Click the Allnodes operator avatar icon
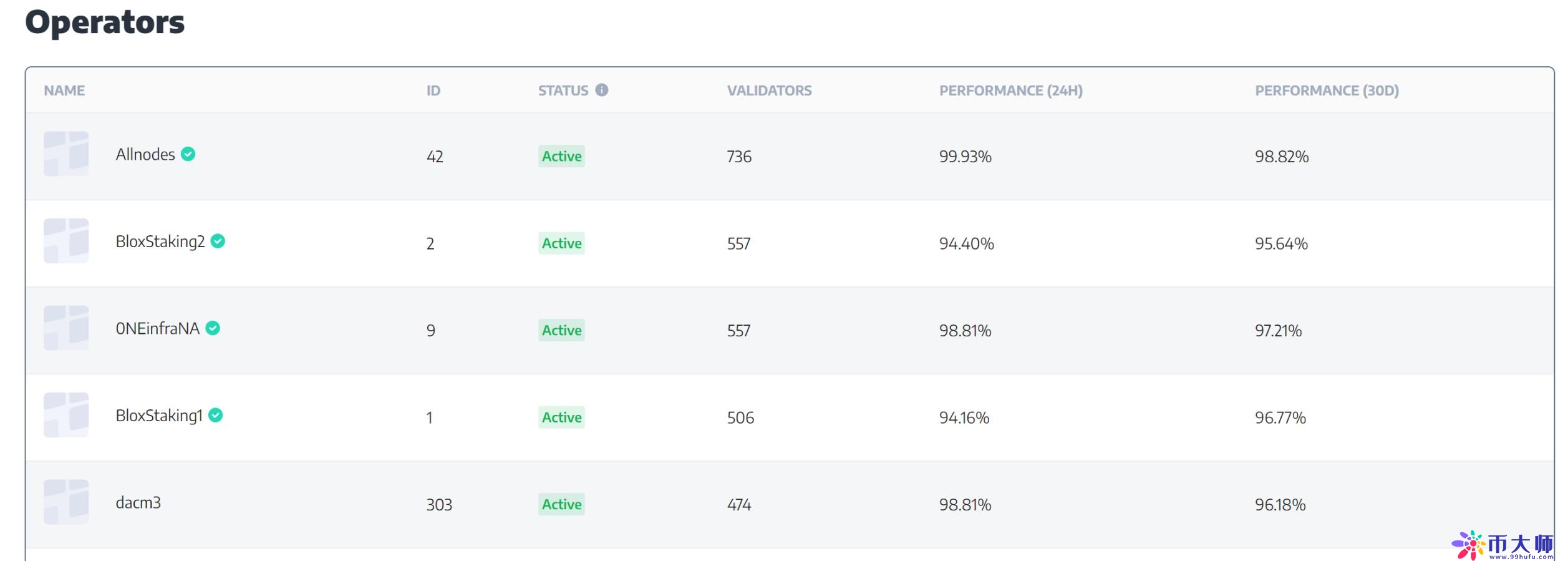 point(66,154)
